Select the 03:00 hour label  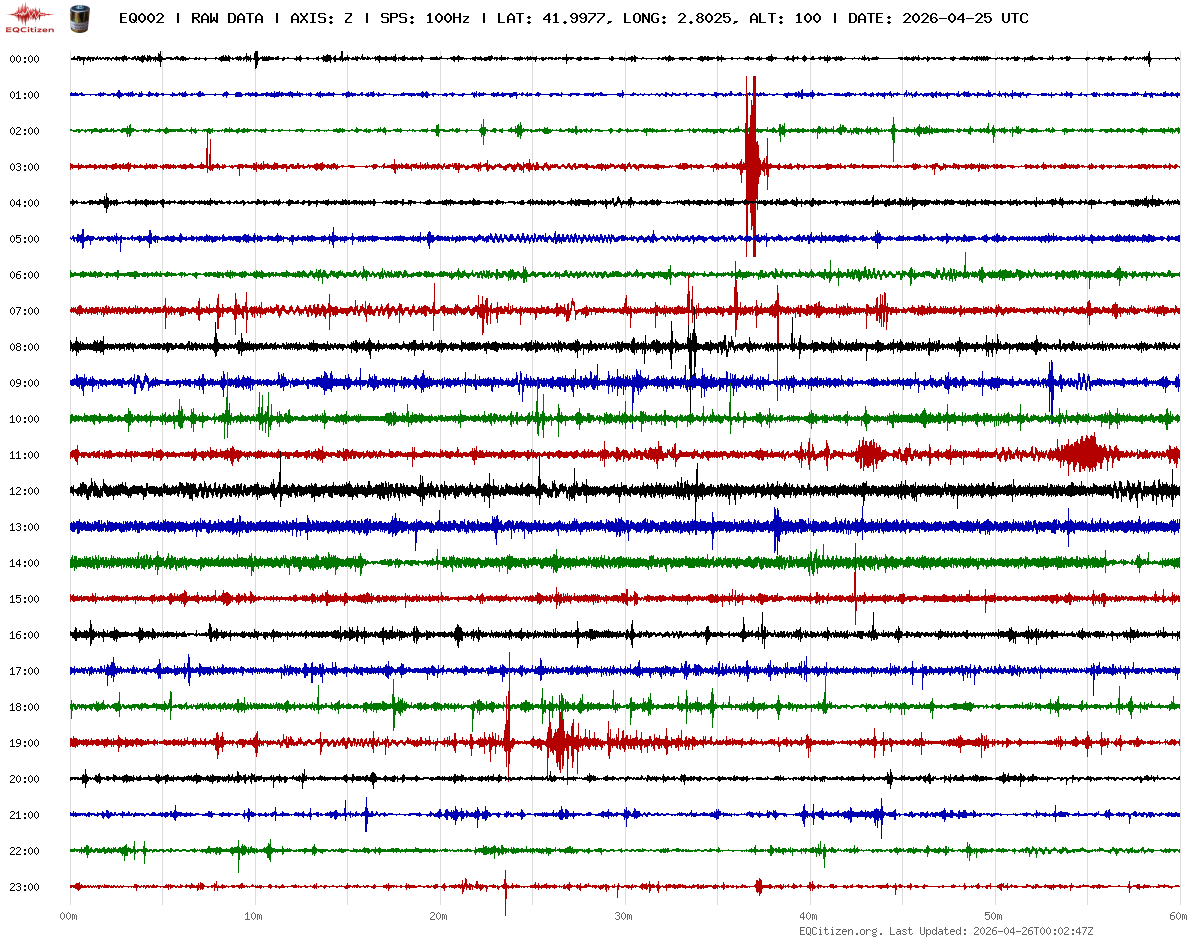[24, 167]
